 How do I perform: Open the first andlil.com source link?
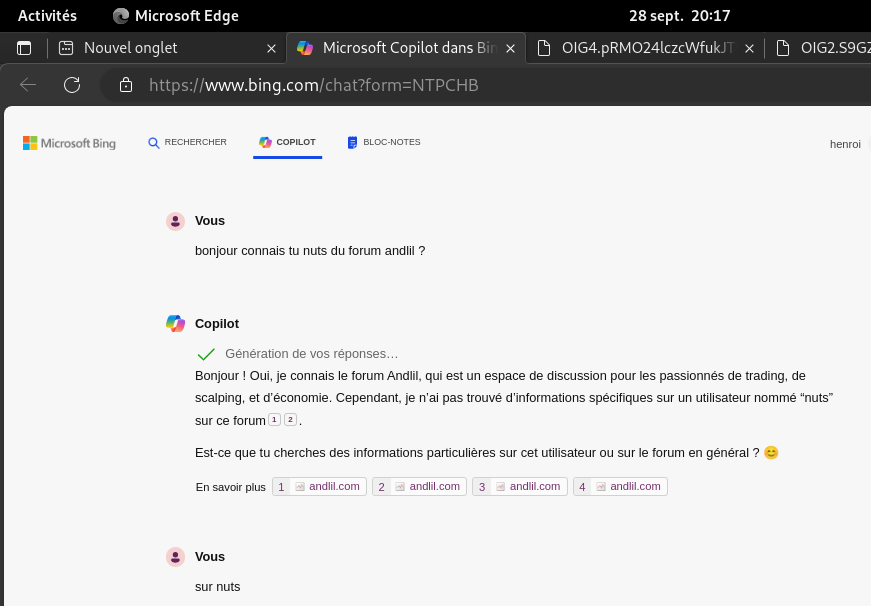pos(320,487)
